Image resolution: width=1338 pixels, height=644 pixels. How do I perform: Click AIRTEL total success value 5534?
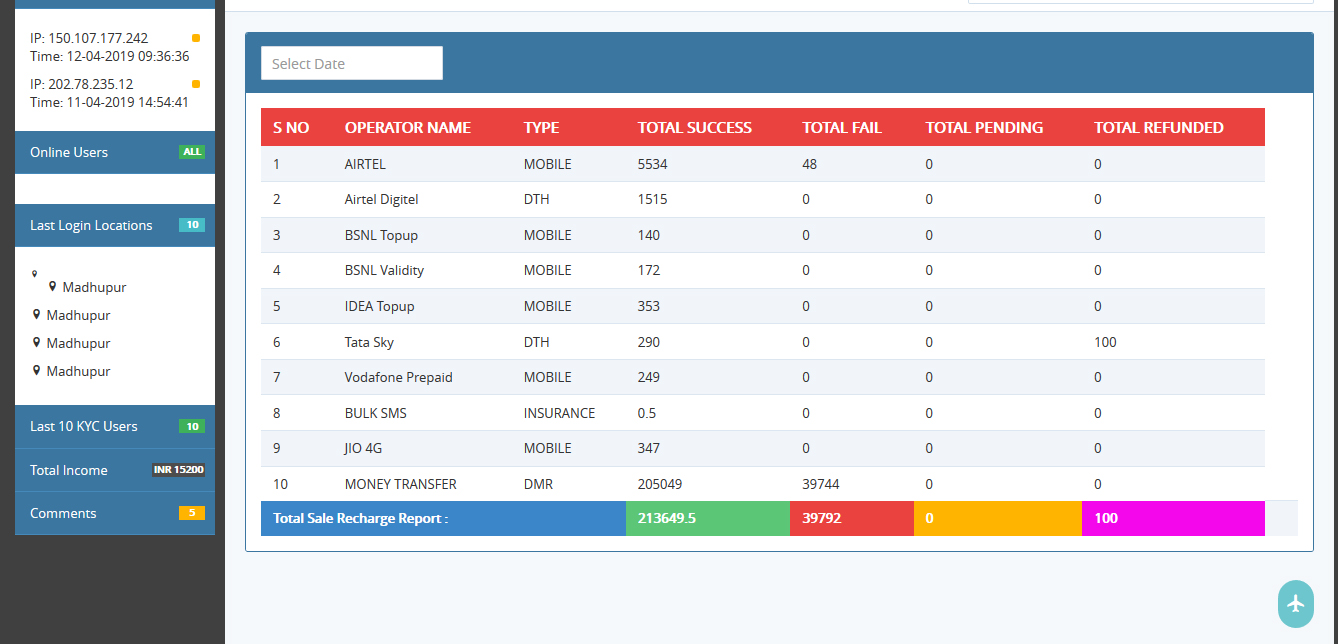pyautogui.click(x=652, y=164)
